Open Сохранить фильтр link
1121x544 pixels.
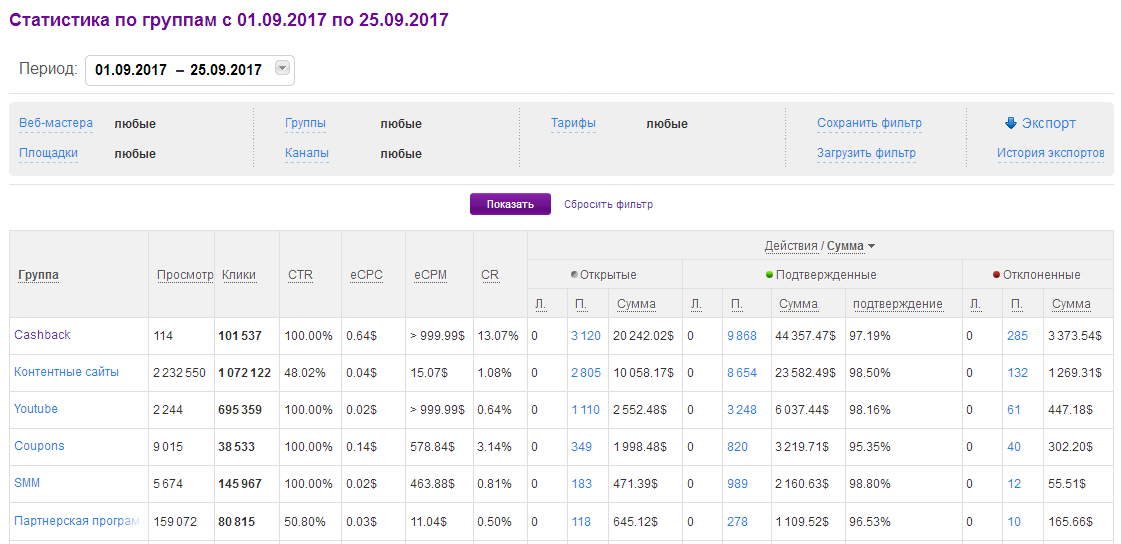[x=869, y=123]
